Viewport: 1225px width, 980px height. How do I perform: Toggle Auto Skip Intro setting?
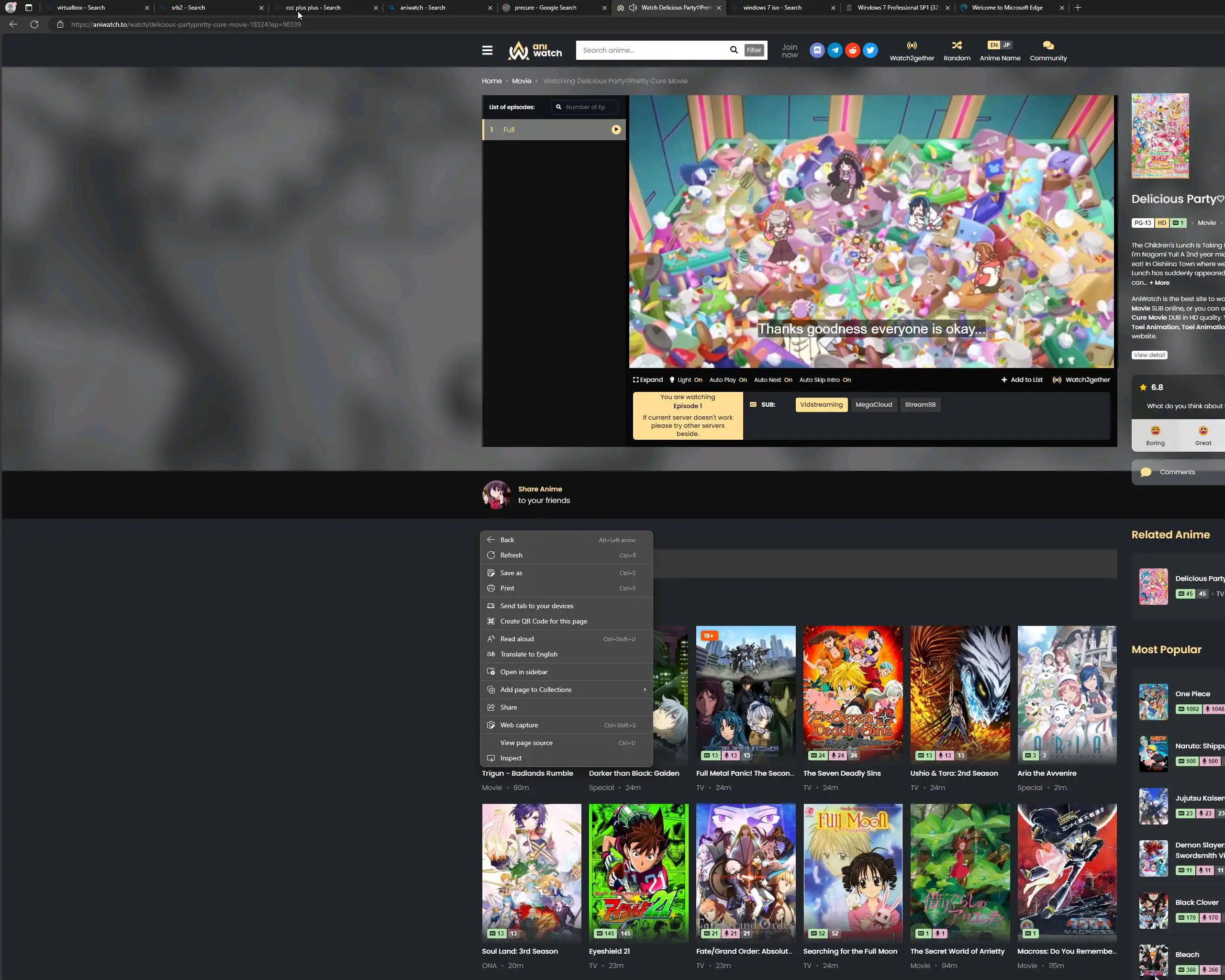[x=824, y=380]
